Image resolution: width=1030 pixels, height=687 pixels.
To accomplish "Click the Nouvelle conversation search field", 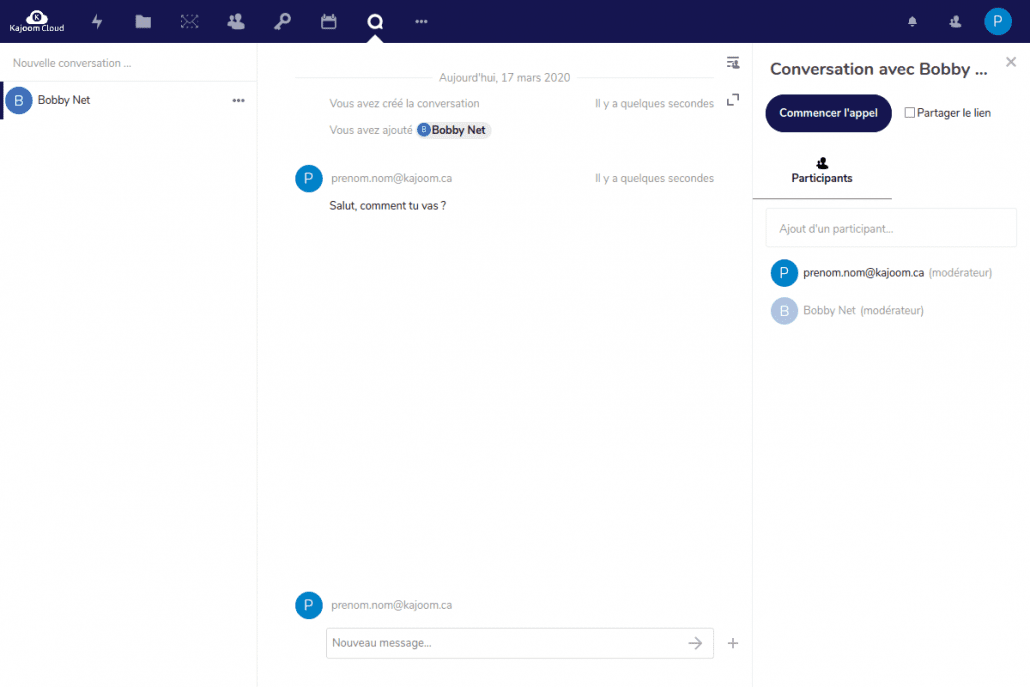I will (x=128, y=63).
